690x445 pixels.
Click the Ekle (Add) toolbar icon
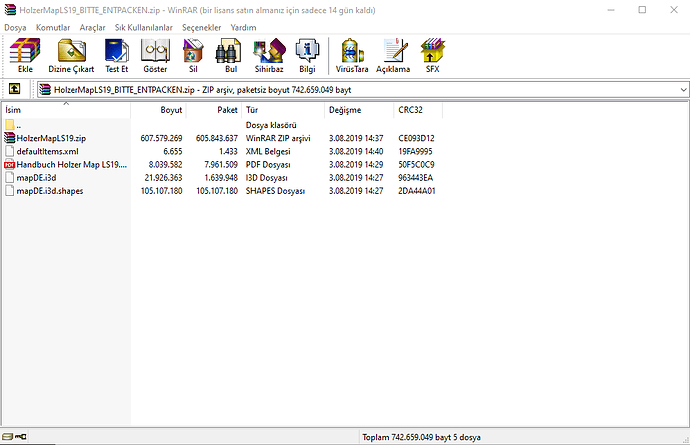click(x=25, y=51)
